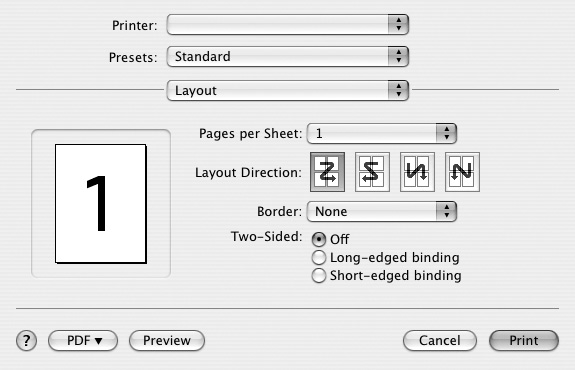Viewport: 575px width, 370px height.
Task: Pick the top-to-bottom right-starting N layout direction
Action: 462,172
